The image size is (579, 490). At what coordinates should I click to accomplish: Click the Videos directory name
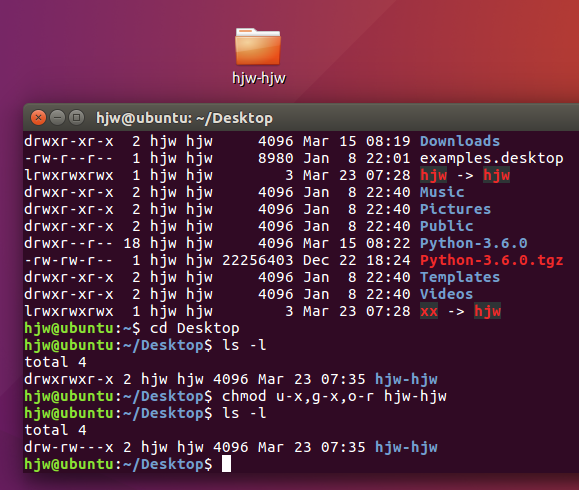[446, 294]
